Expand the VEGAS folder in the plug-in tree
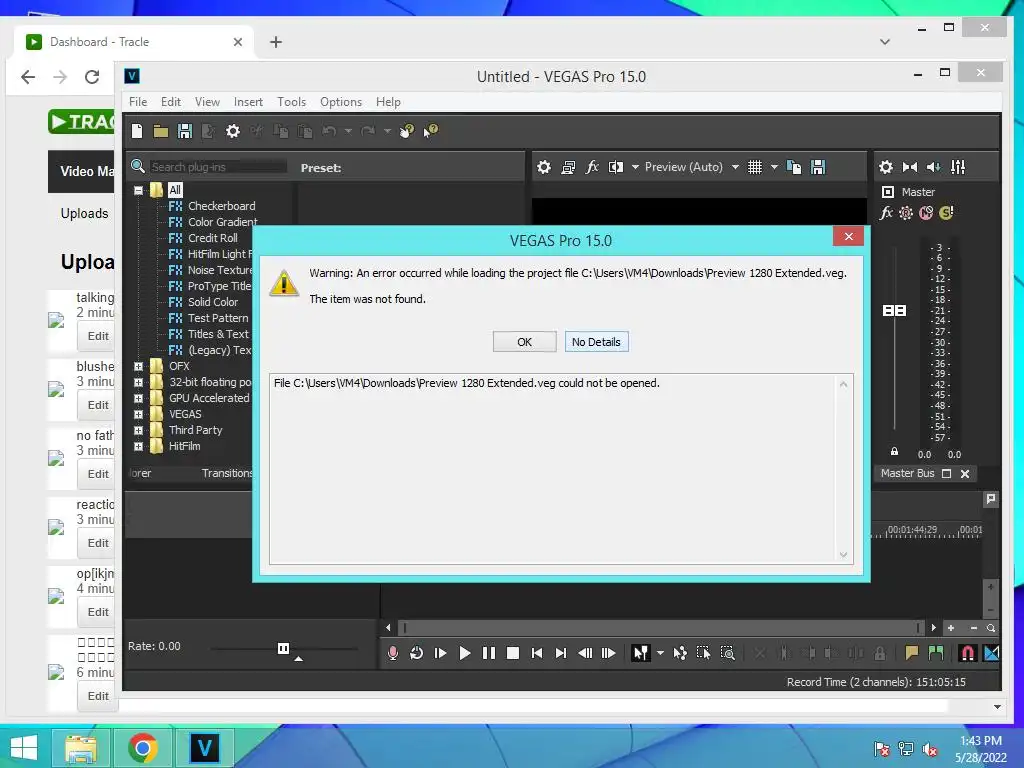The image size is (1024, 768). (x=138, y=415)
